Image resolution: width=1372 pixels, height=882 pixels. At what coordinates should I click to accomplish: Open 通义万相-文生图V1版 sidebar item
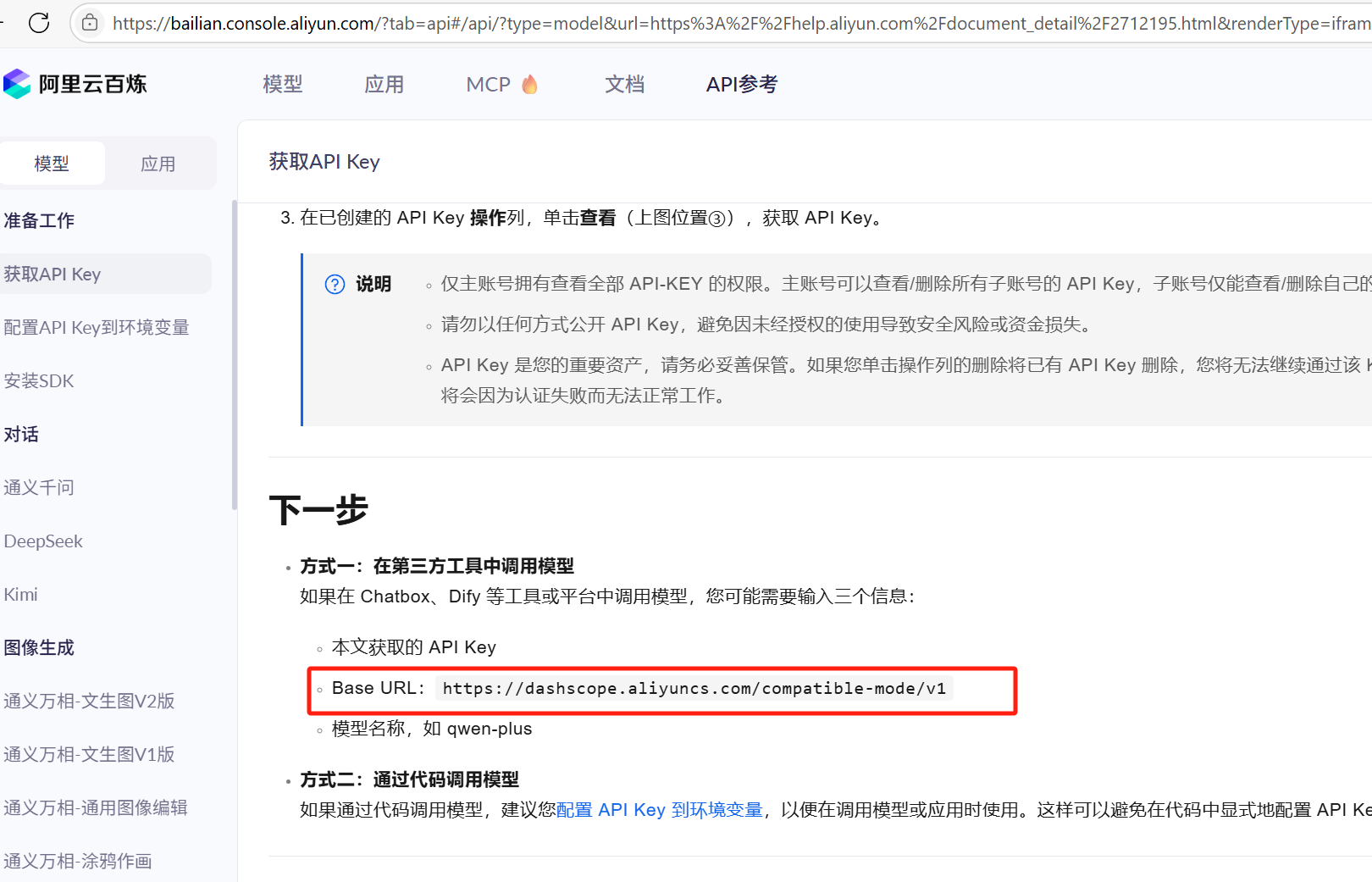pyautogui.click(x=89, y=754)
